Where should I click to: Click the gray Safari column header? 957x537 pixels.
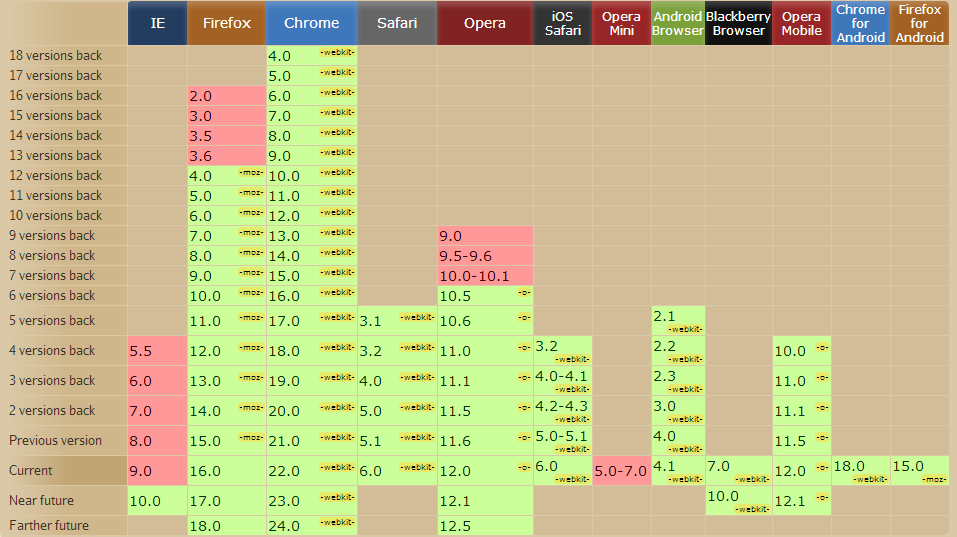(397, 23)
